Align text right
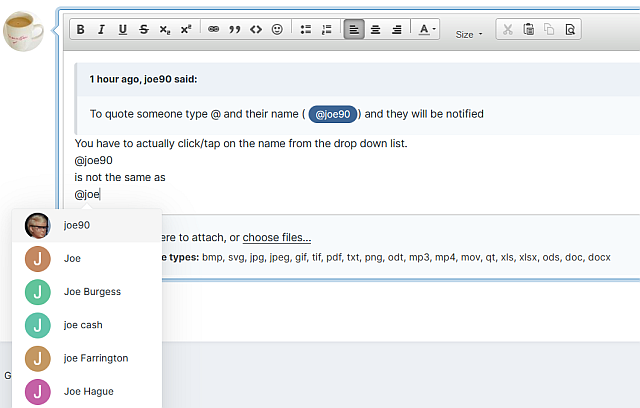The height and width of the screenshot is (408, 640). tap(397, 29)
